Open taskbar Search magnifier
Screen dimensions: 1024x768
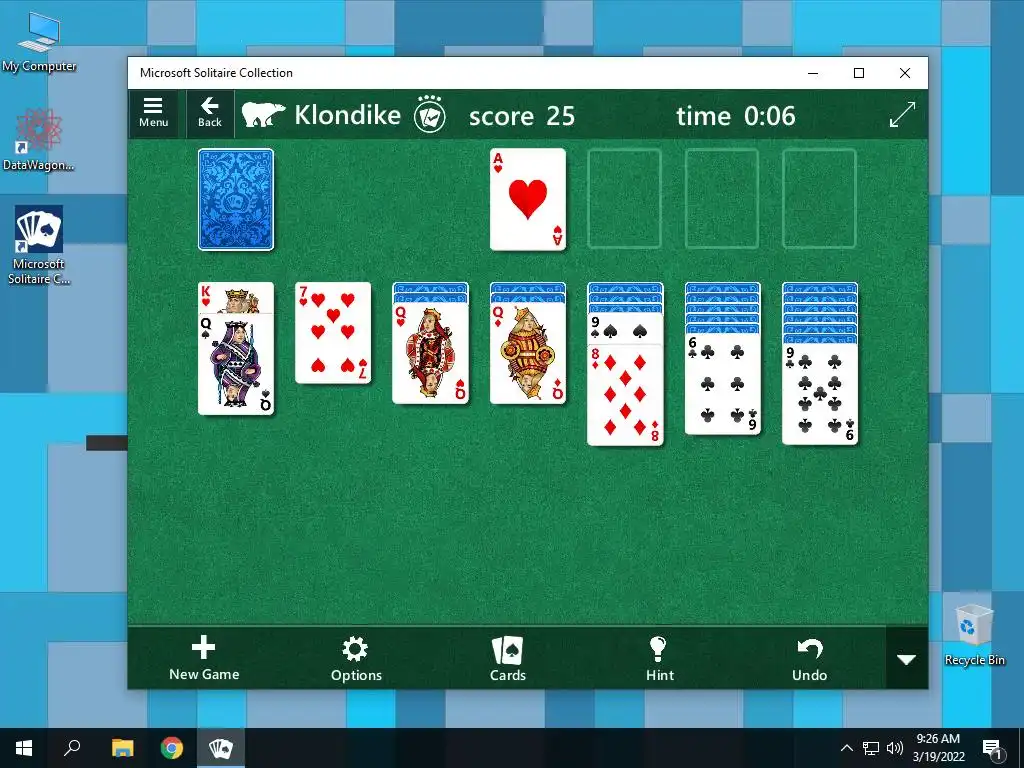[x=72, y=748]
